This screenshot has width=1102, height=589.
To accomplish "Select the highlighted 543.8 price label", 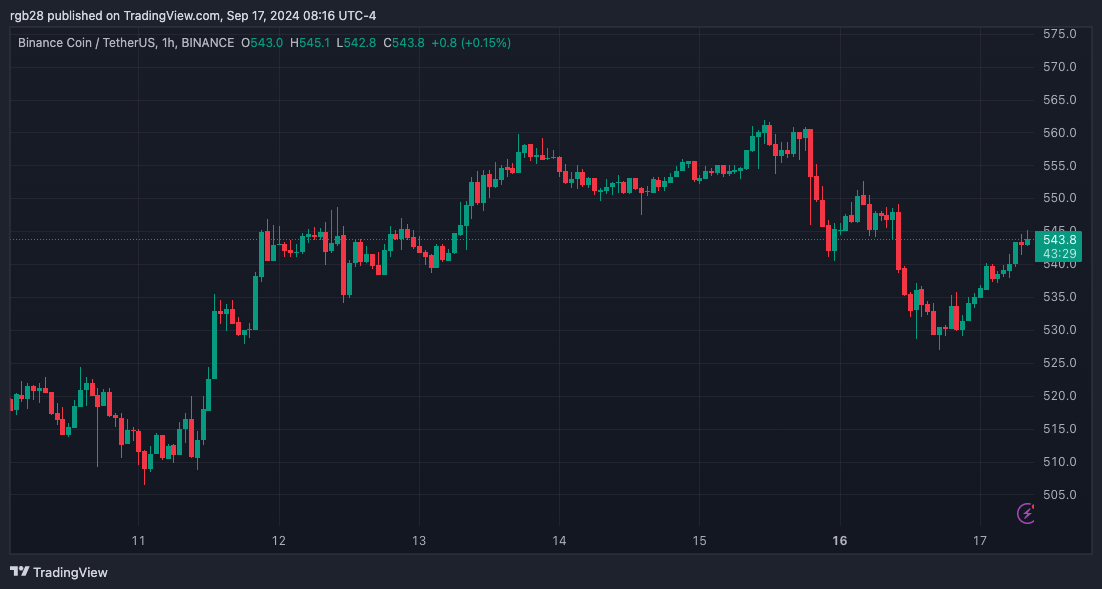I will 1061,240.
